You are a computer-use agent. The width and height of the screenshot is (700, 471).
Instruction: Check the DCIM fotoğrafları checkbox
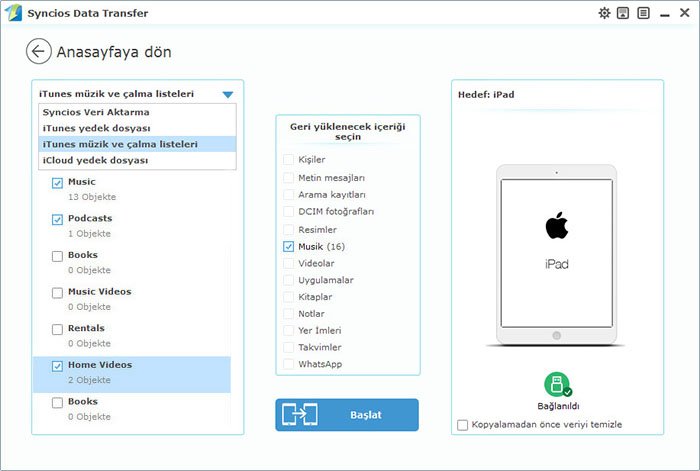pyautogui.click(x=288, y=212)
